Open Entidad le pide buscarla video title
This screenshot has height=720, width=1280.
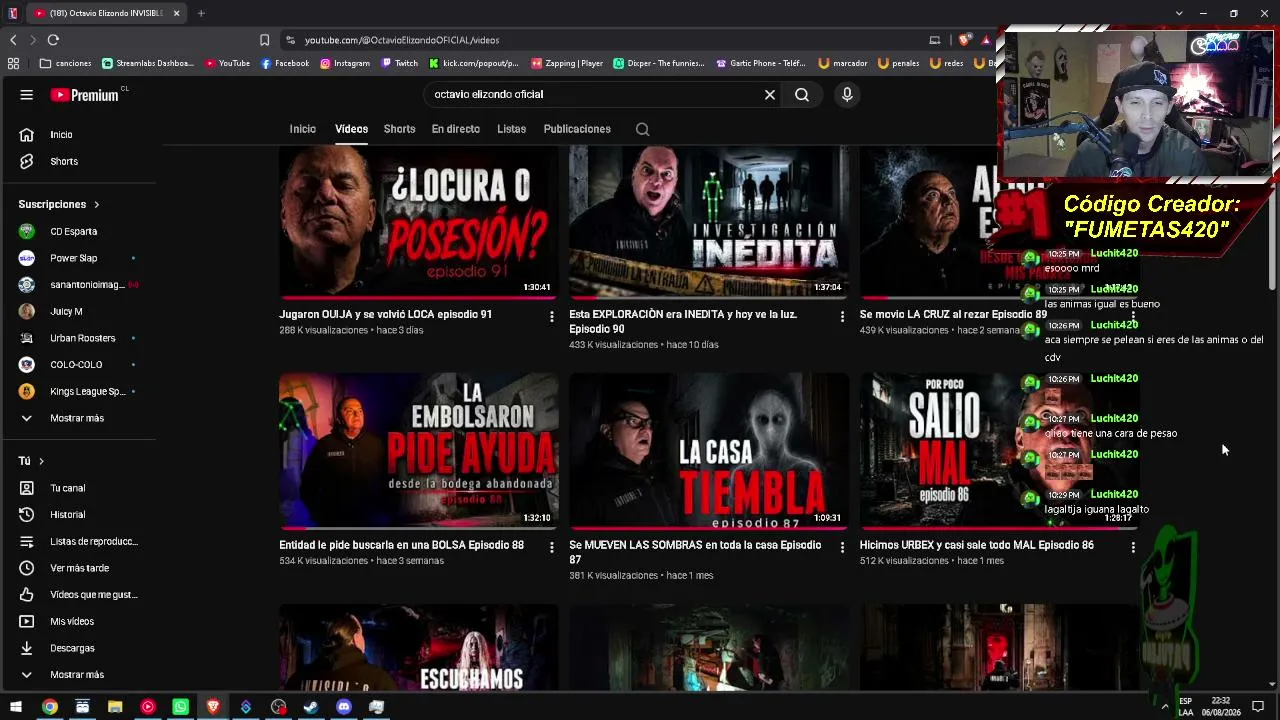(x=402, y=545)
